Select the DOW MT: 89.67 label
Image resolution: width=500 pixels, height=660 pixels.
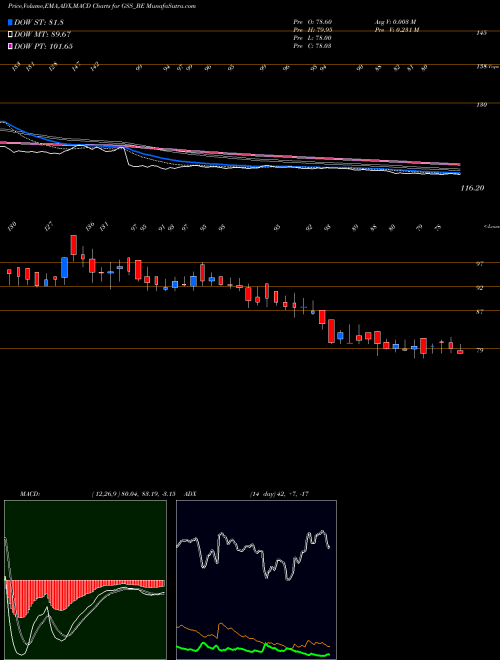pos(42,34)
